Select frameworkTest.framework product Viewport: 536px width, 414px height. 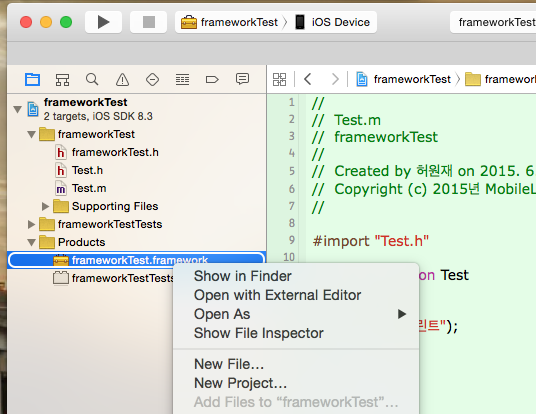pyautogui.click(x=137, y=260)
